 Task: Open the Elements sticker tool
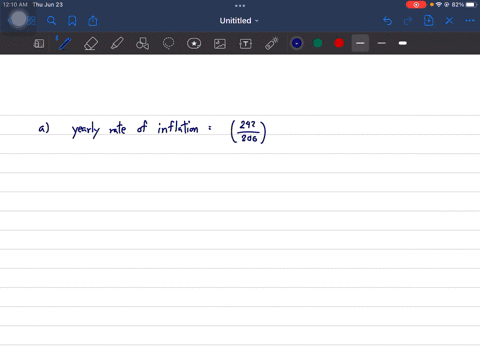[194, 43]
